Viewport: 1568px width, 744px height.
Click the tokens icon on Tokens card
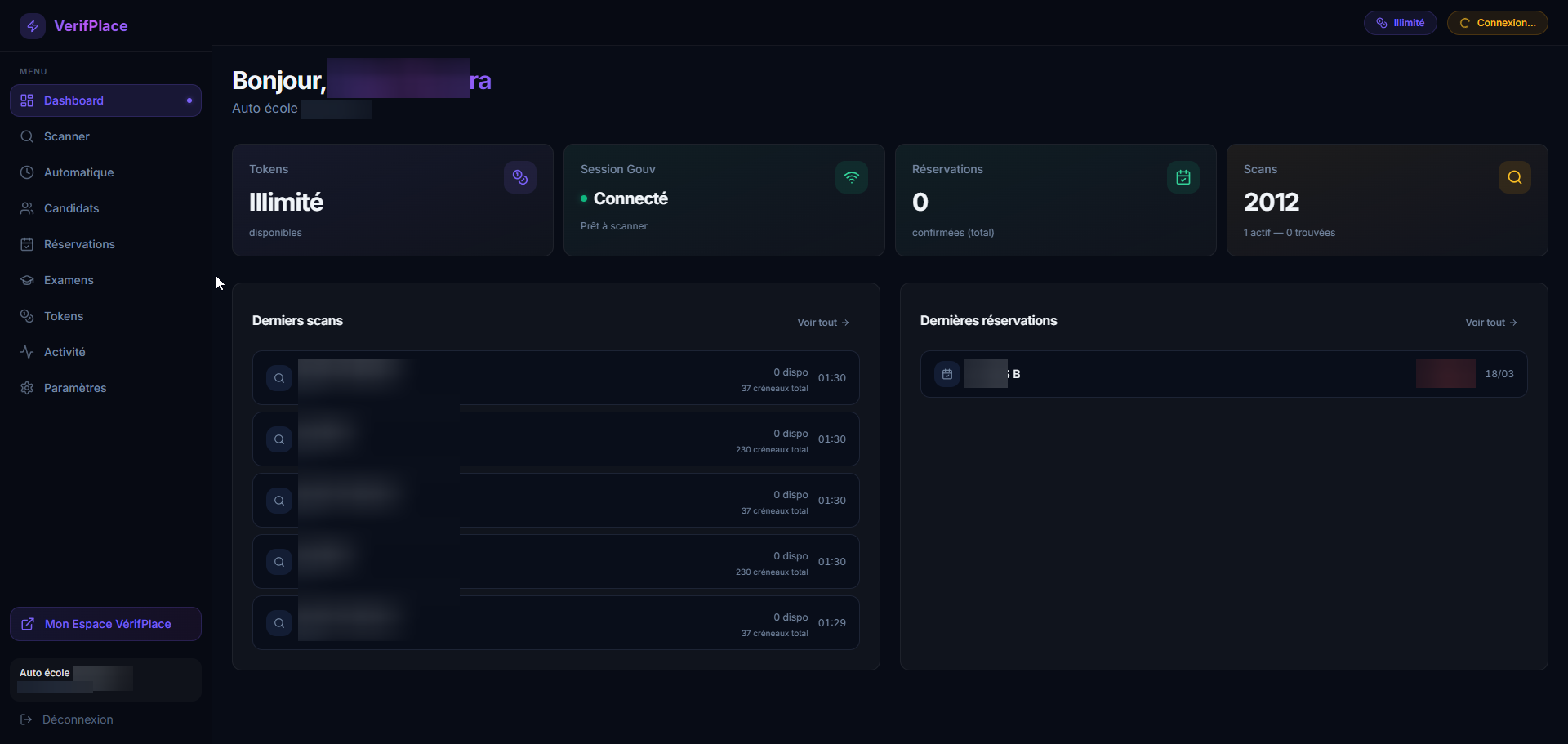pyautogui.click(x=520, y=177)
